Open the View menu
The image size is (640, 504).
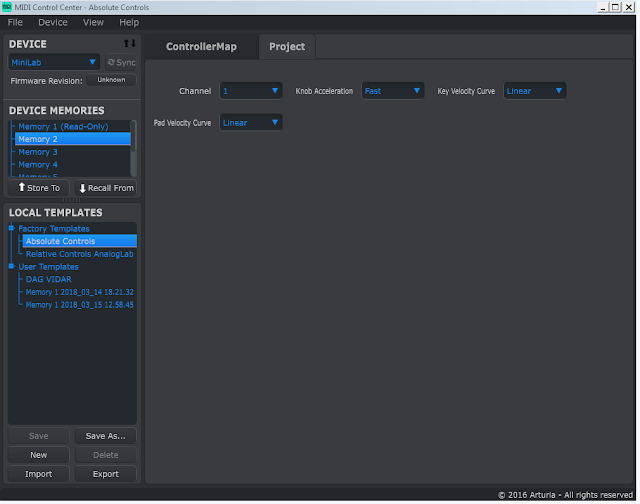click(x=93, y=22)
